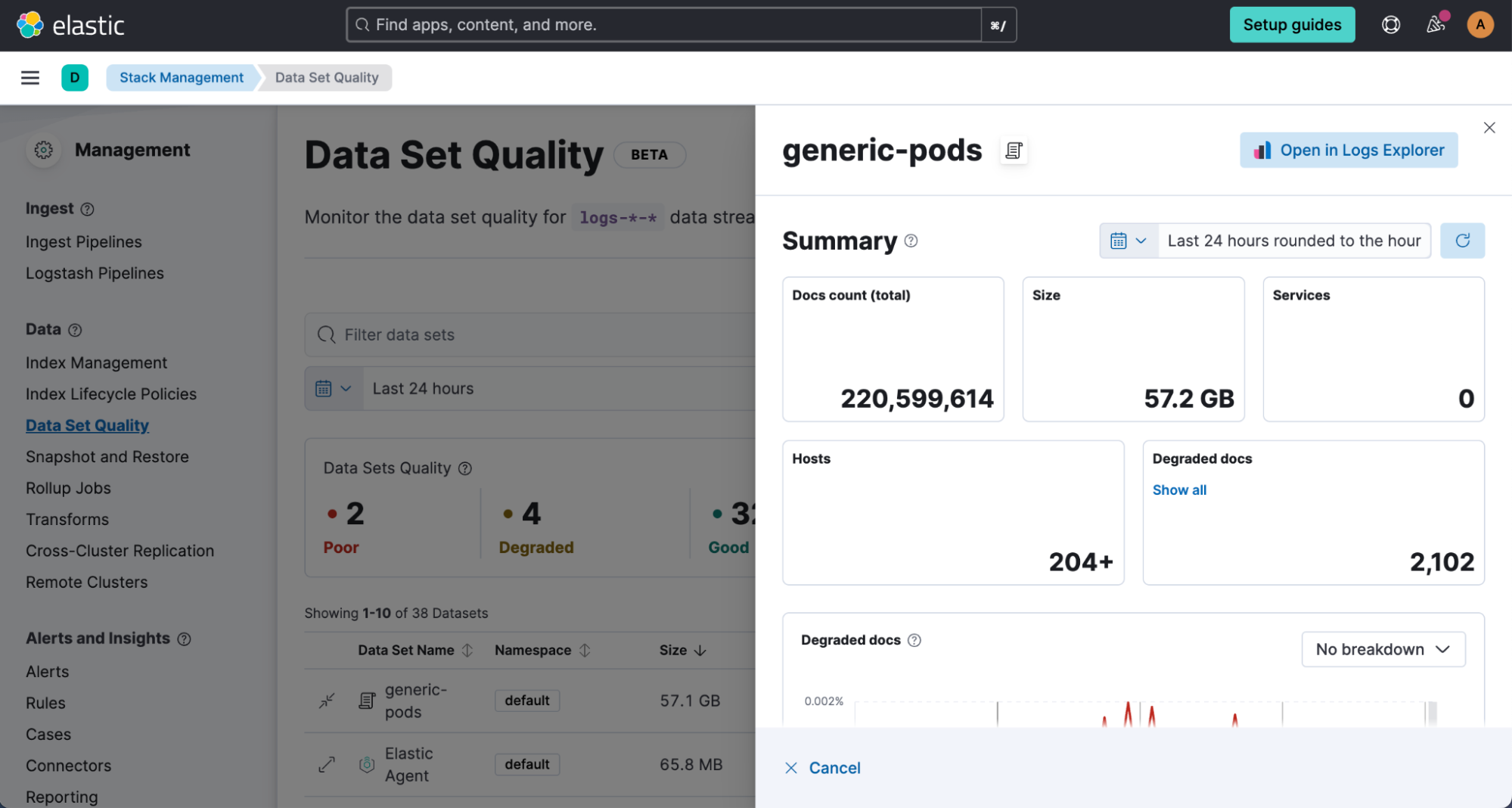
Task: Open the Summary date quick menu
Action: coord(1129,241)
